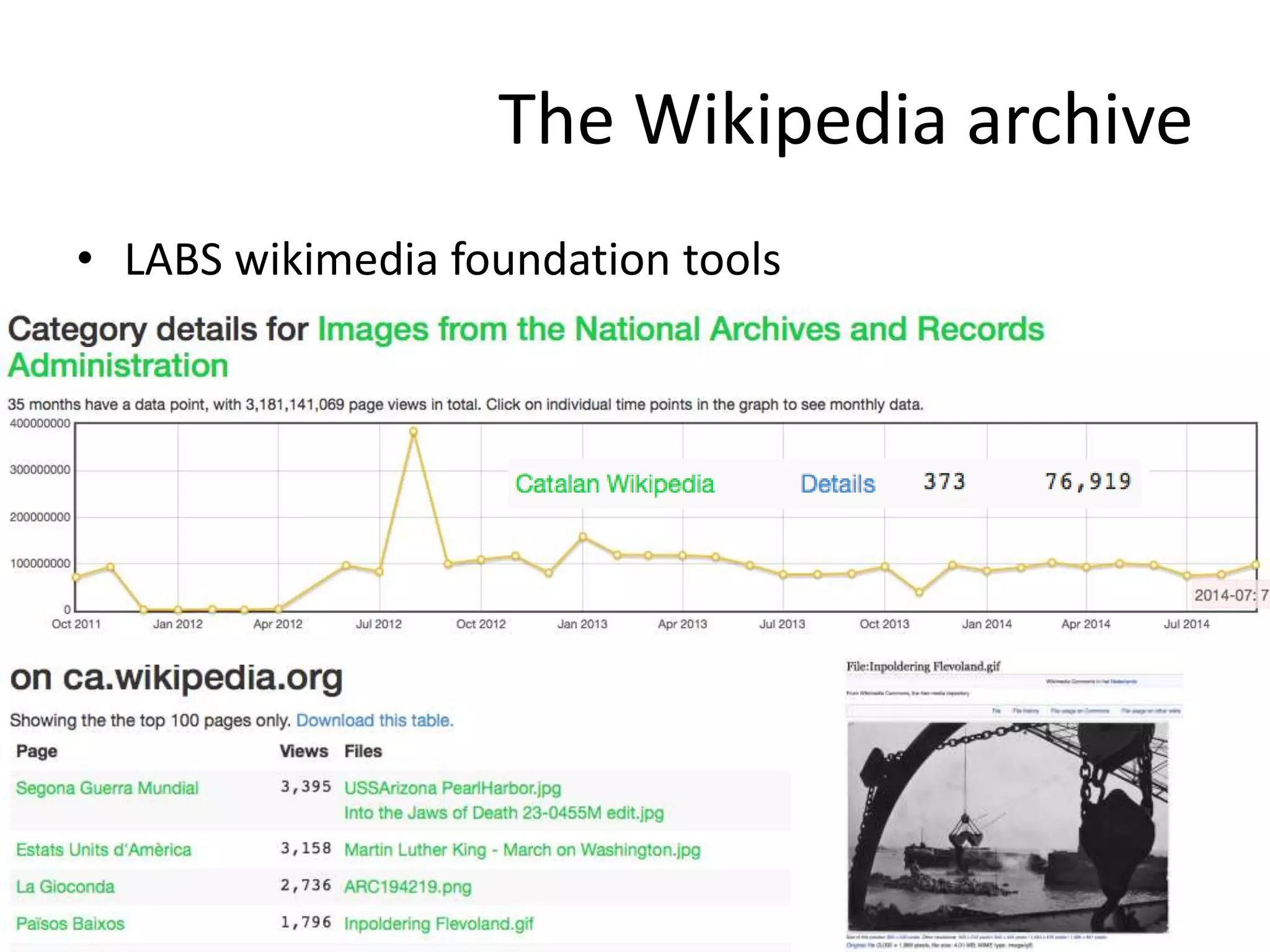Select the 373 value in Catalan Wikipedia row
Image resolution: width=1270 pixels, height=952 pixels.
click(944, 482)
